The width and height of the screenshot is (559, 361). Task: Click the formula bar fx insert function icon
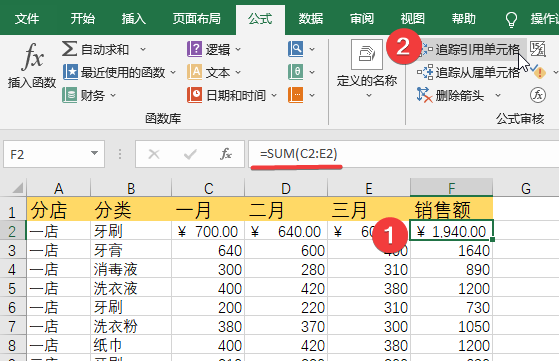coord(226,154)
